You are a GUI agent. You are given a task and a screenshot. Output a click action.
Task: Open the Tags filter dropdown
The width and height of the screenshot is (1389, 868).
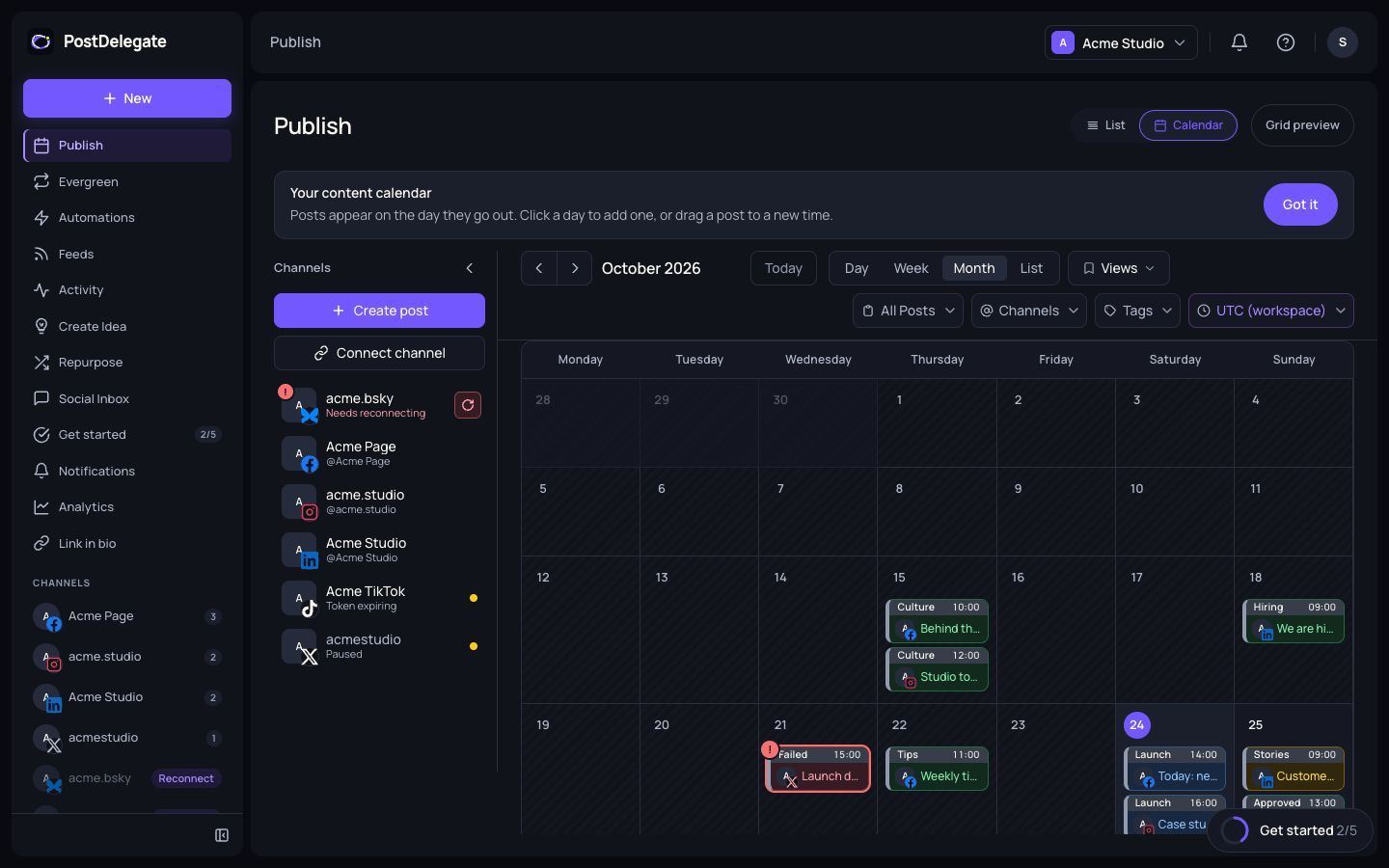point(1137,311)
